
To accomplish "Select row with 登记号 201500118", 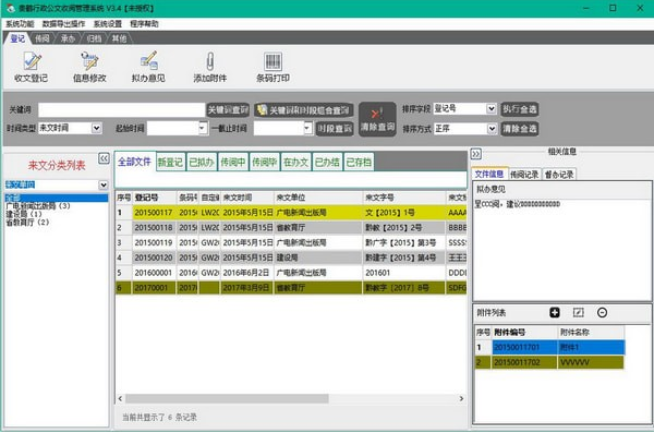I will click(291, 227).
